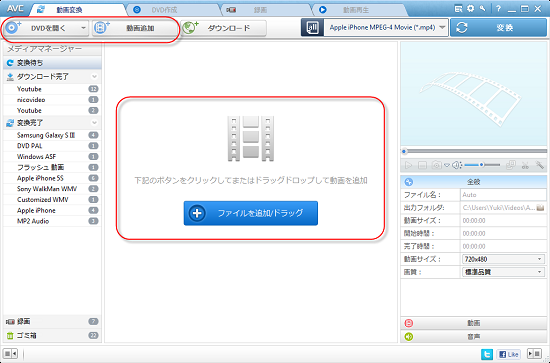
Task: Open the 標準品質 quality dropdown
Action: pos(503,272)
